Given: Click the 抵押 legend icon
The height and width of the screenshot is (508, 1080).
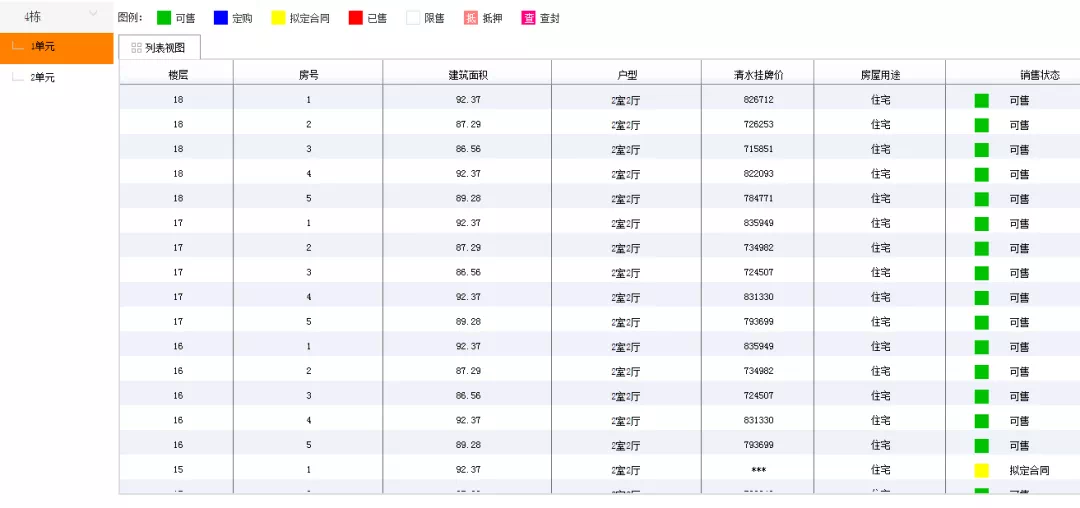Looking at the screenshot, I should pyautogui.click(x=471, y=18).
